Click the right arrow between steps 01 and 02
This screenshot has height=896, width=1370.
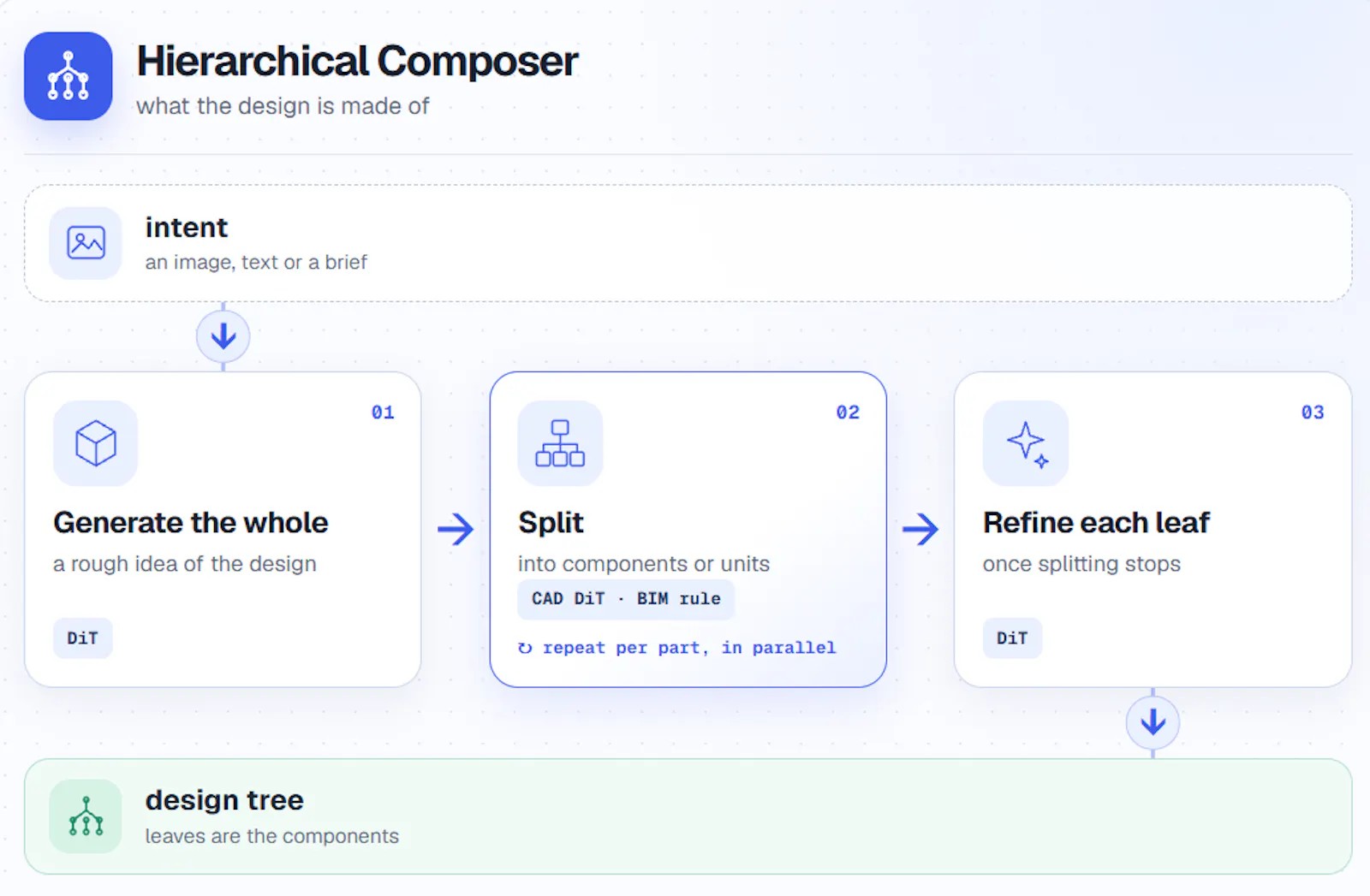[x=456, y=529]
